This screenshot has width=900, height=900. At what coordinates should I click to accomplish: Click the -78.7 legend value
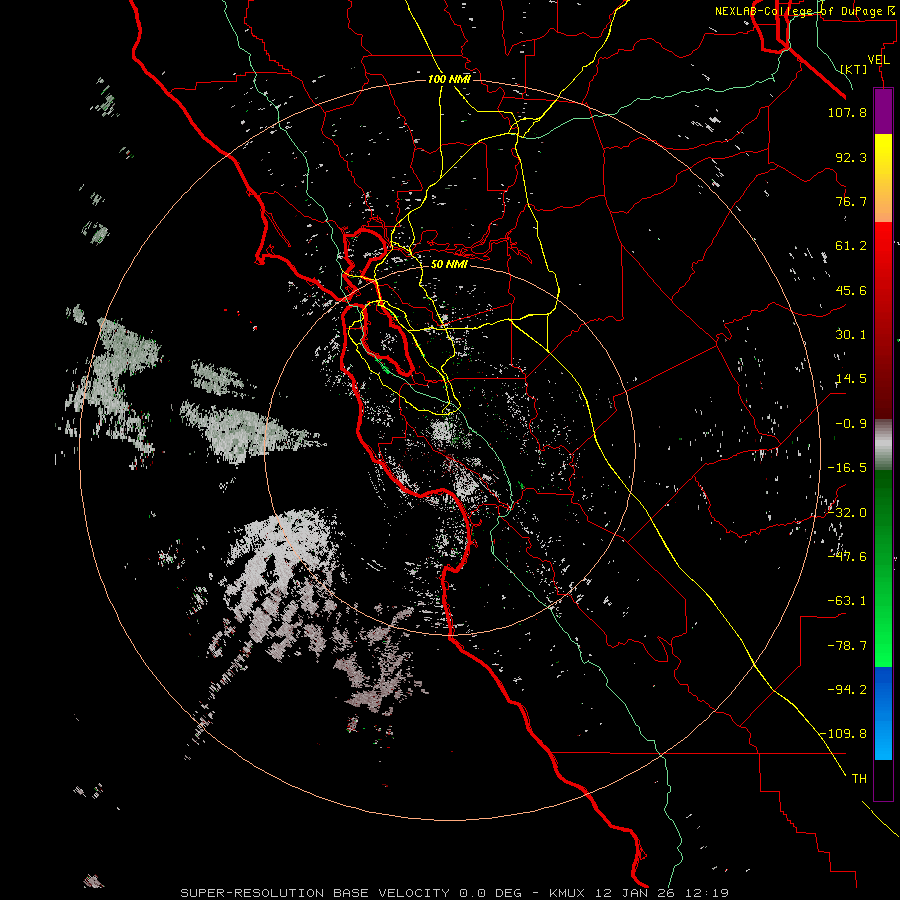847,646
